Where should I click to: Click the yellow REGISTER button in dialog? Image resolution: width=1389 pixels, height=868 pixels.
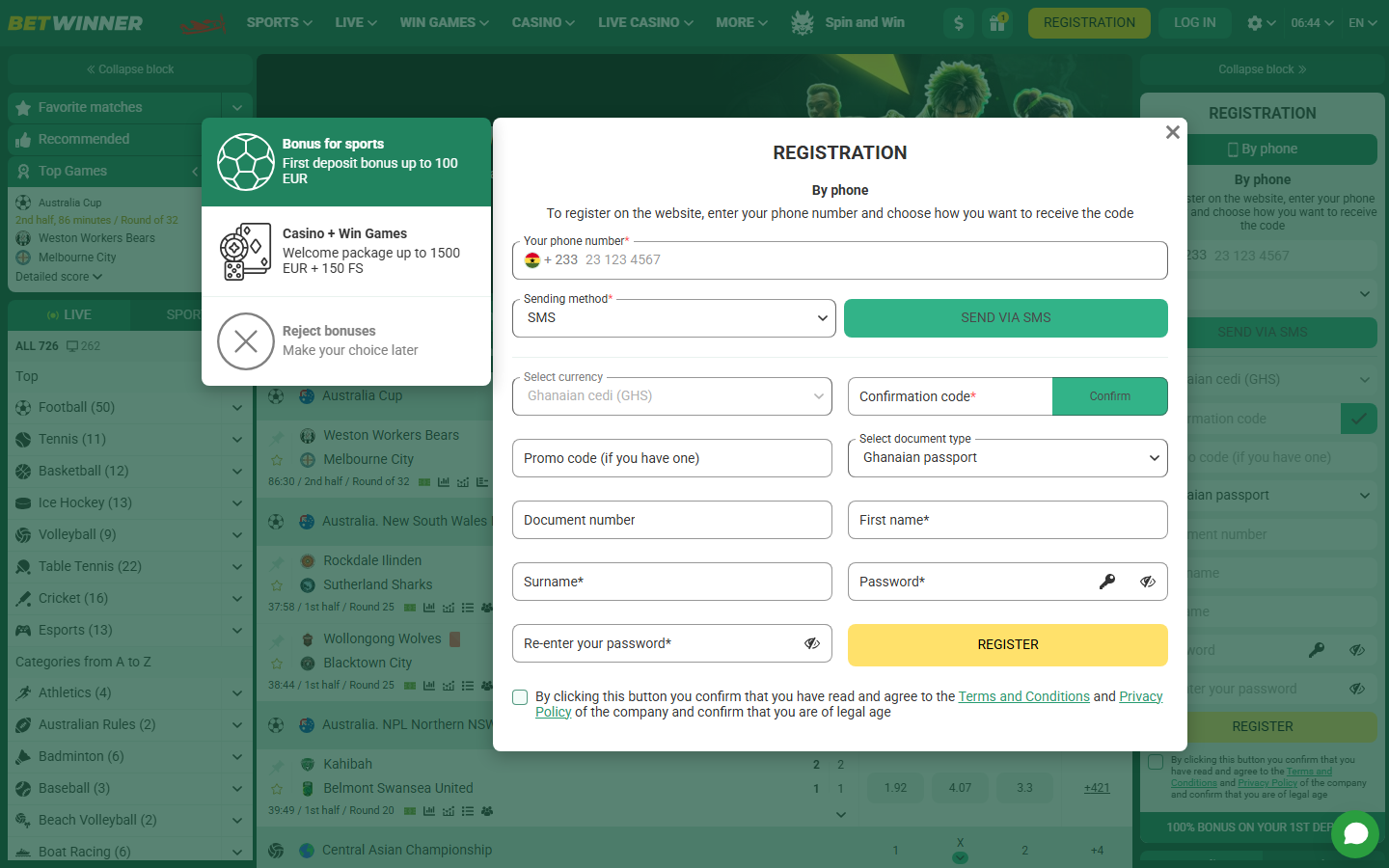(1008, 645)
